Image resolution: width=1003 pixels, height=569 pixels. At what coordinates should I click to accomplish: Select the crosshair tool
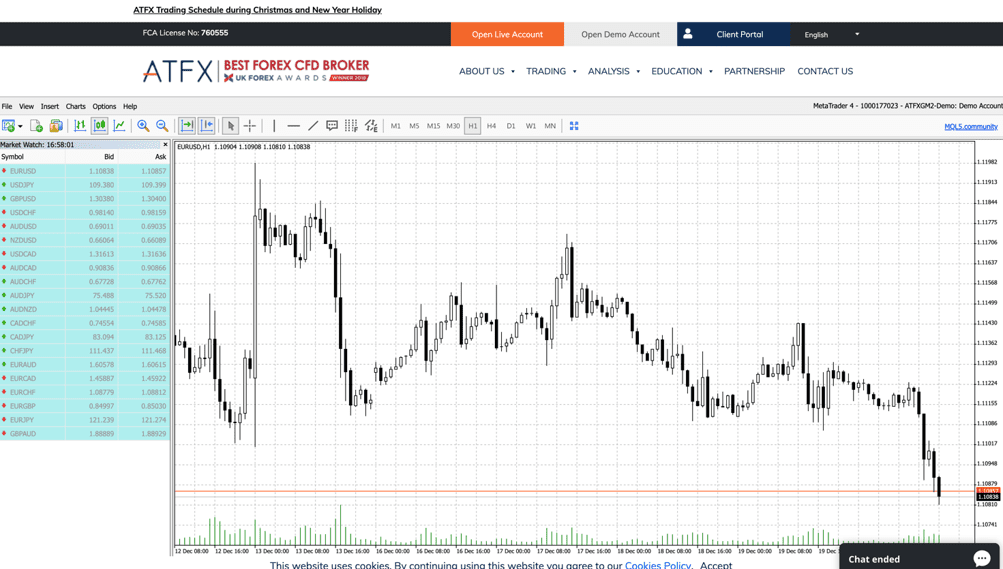coord(250,126)
